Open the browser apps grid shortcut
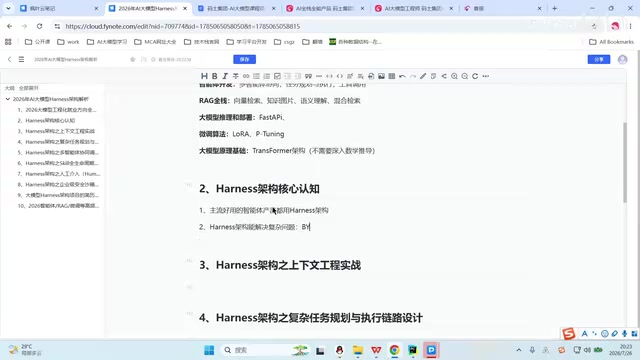This screenshot has width=640, height=360. (8, 42)
